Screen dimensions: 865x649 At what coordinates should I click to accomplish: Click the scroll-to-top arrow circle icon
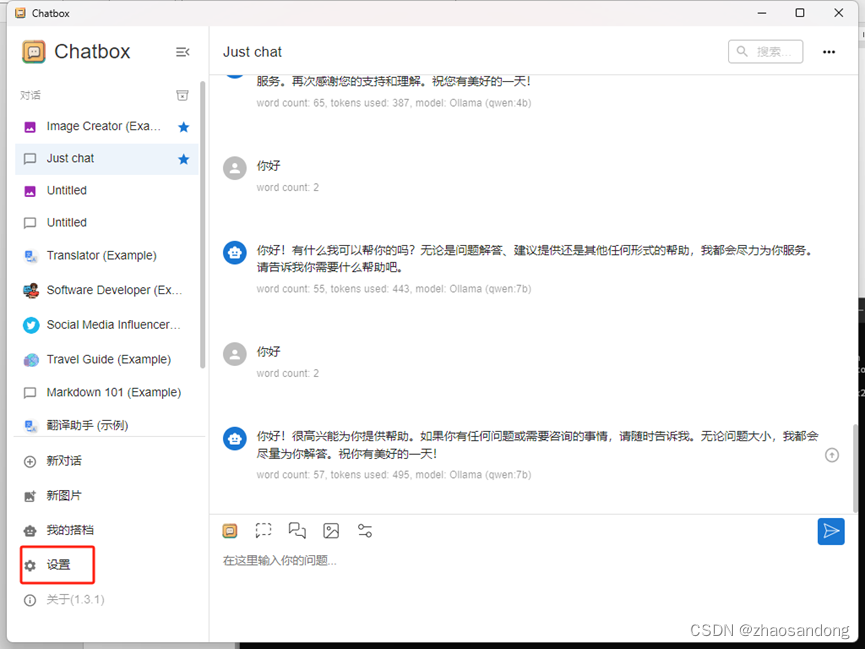[832, 455]
